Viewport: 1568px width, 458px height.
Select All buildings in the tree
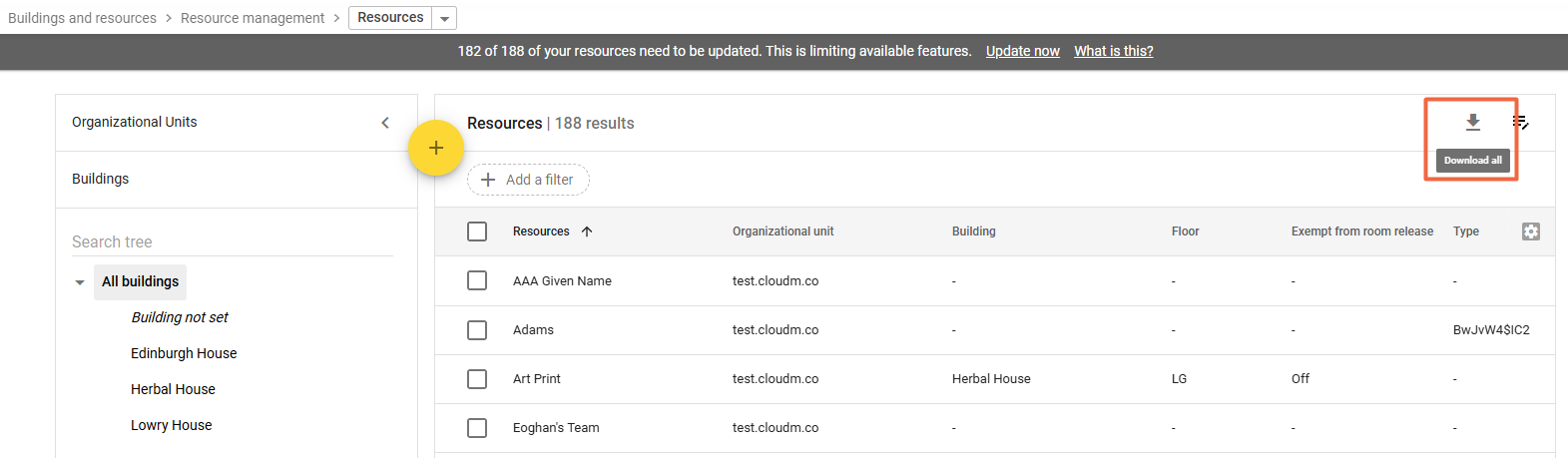tap(141, 281)
